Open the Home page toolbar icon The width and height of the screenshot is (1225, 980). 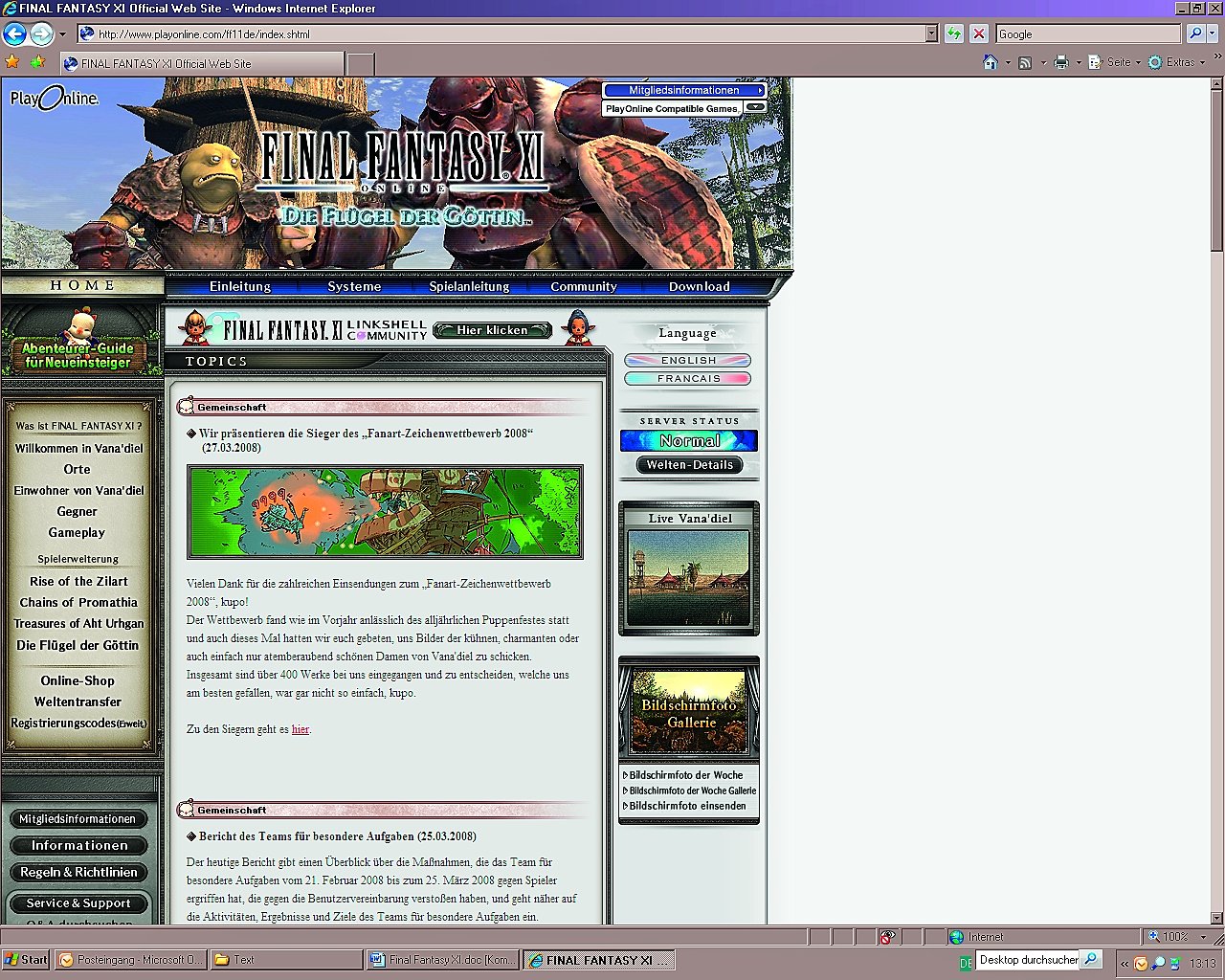[991, 62]
